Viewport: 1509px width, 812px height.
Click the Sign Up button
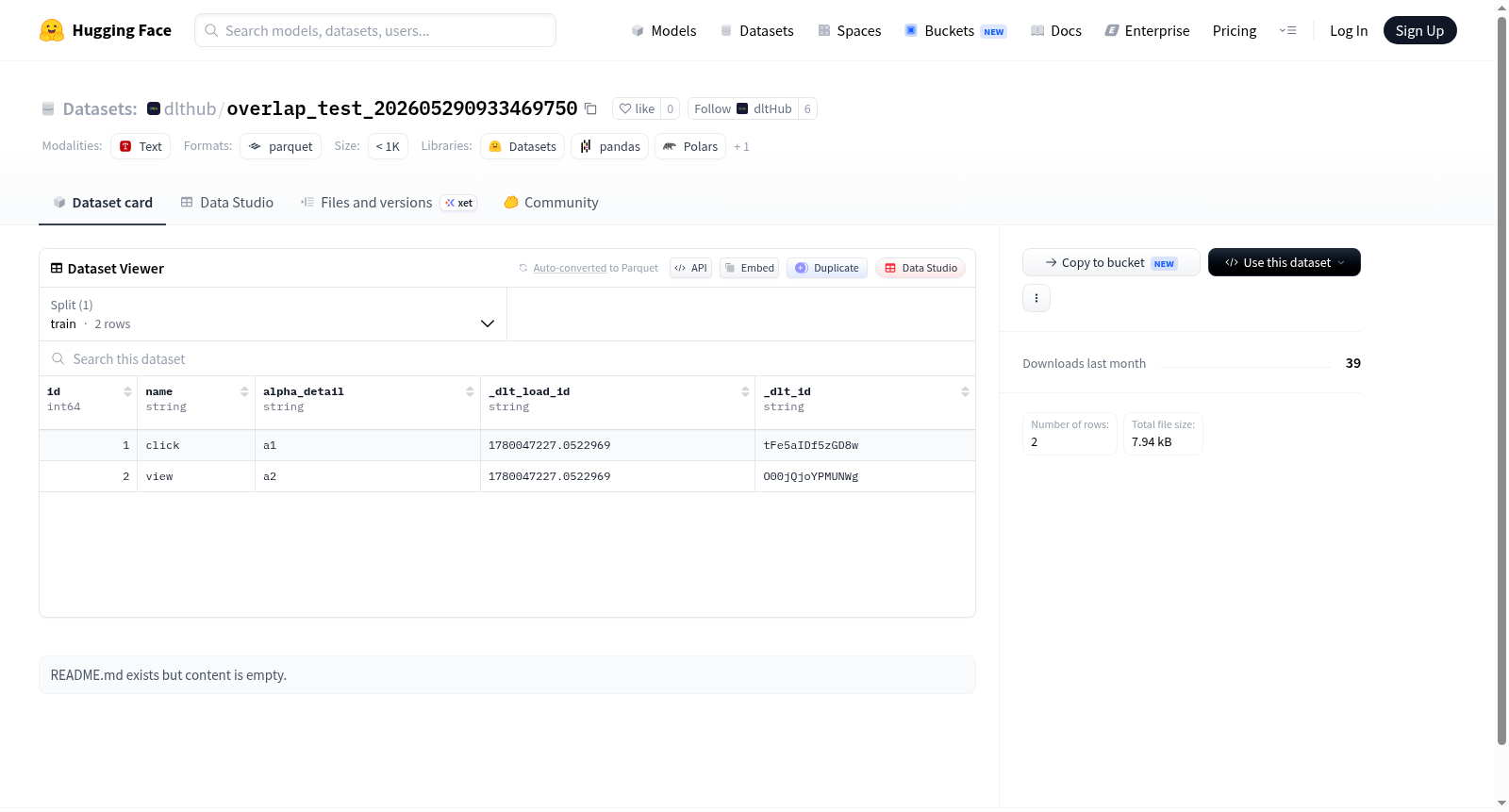coord(1419,30)
